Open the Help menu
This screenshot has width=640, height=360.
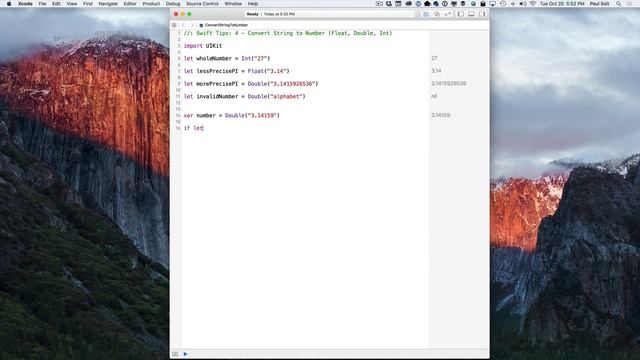coord(253,4)
